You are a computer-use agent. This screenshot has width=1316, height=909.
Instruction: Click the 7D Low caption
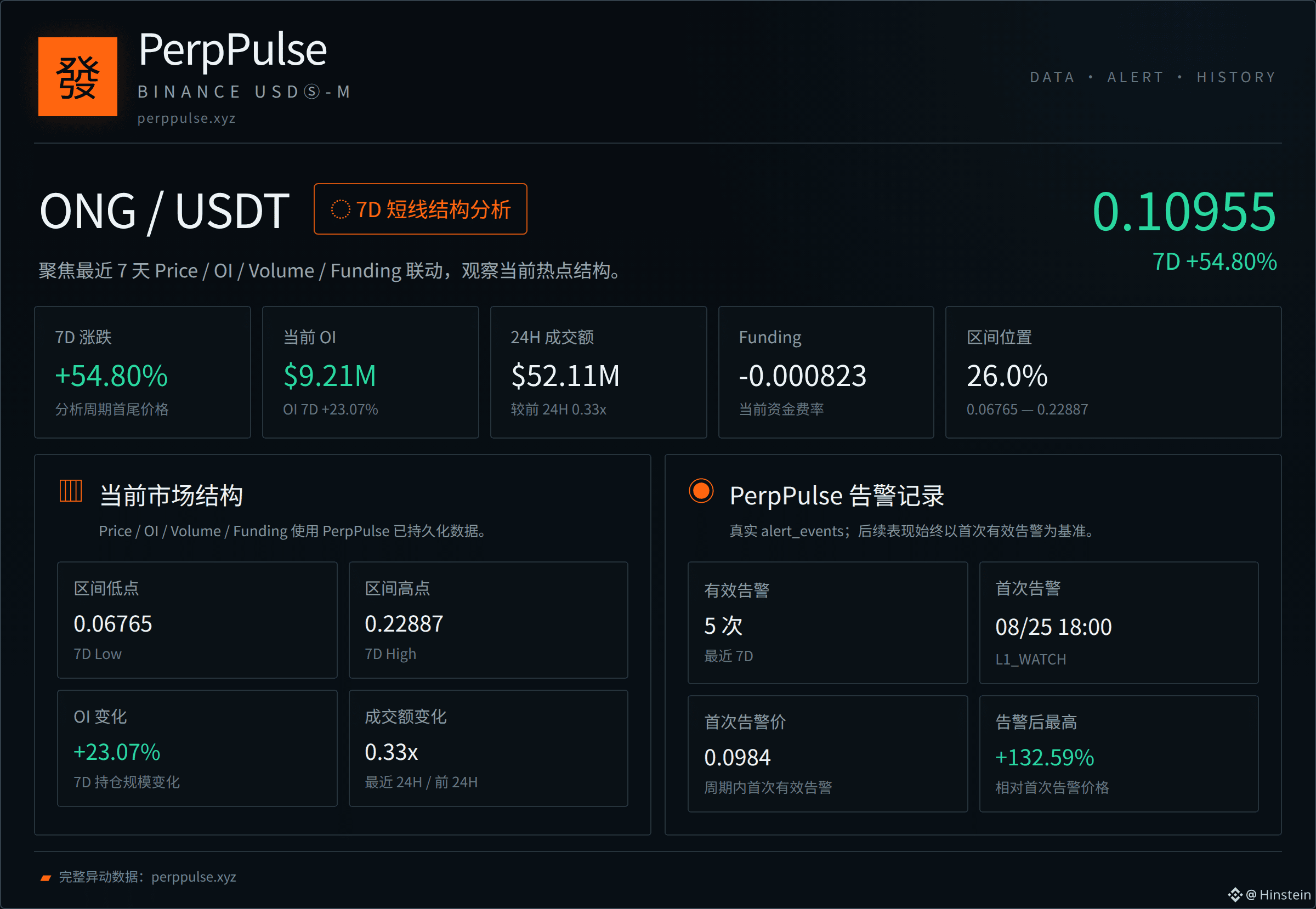point(98,654)
